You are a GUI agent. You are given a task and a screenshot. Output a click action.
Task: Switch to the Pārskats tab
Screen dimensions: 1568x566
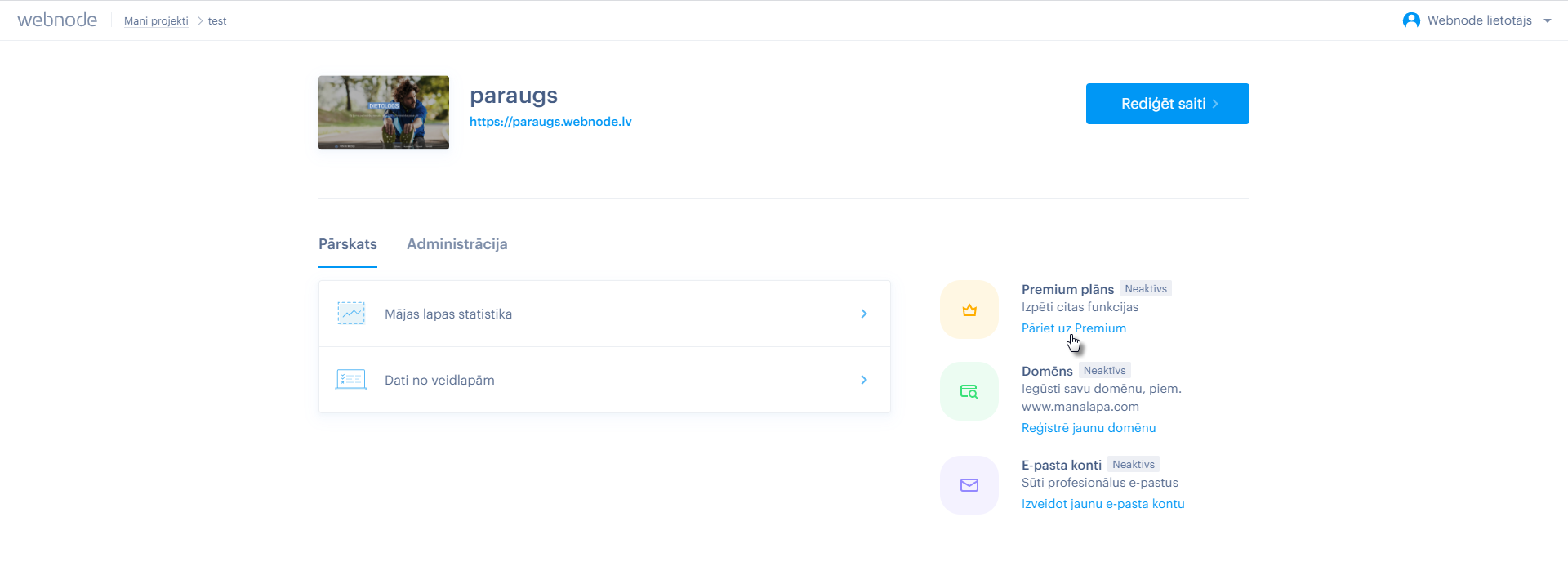click(348, 244)
